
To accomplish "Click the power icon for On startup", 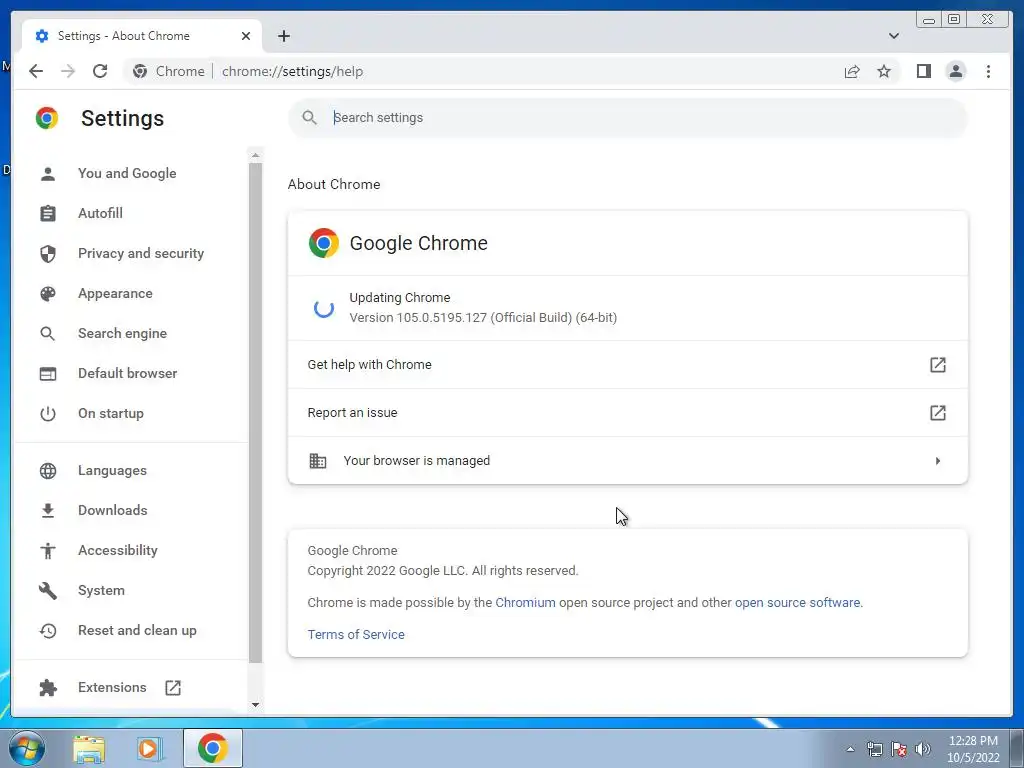I will click(48, 413).
